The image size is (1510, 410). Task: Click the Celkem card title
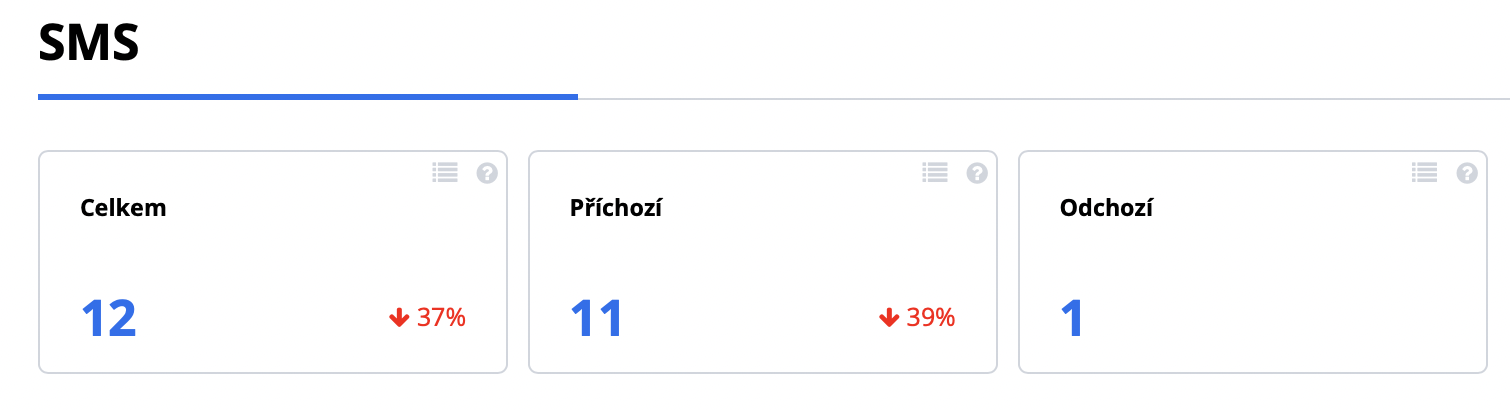click(123, 209)
